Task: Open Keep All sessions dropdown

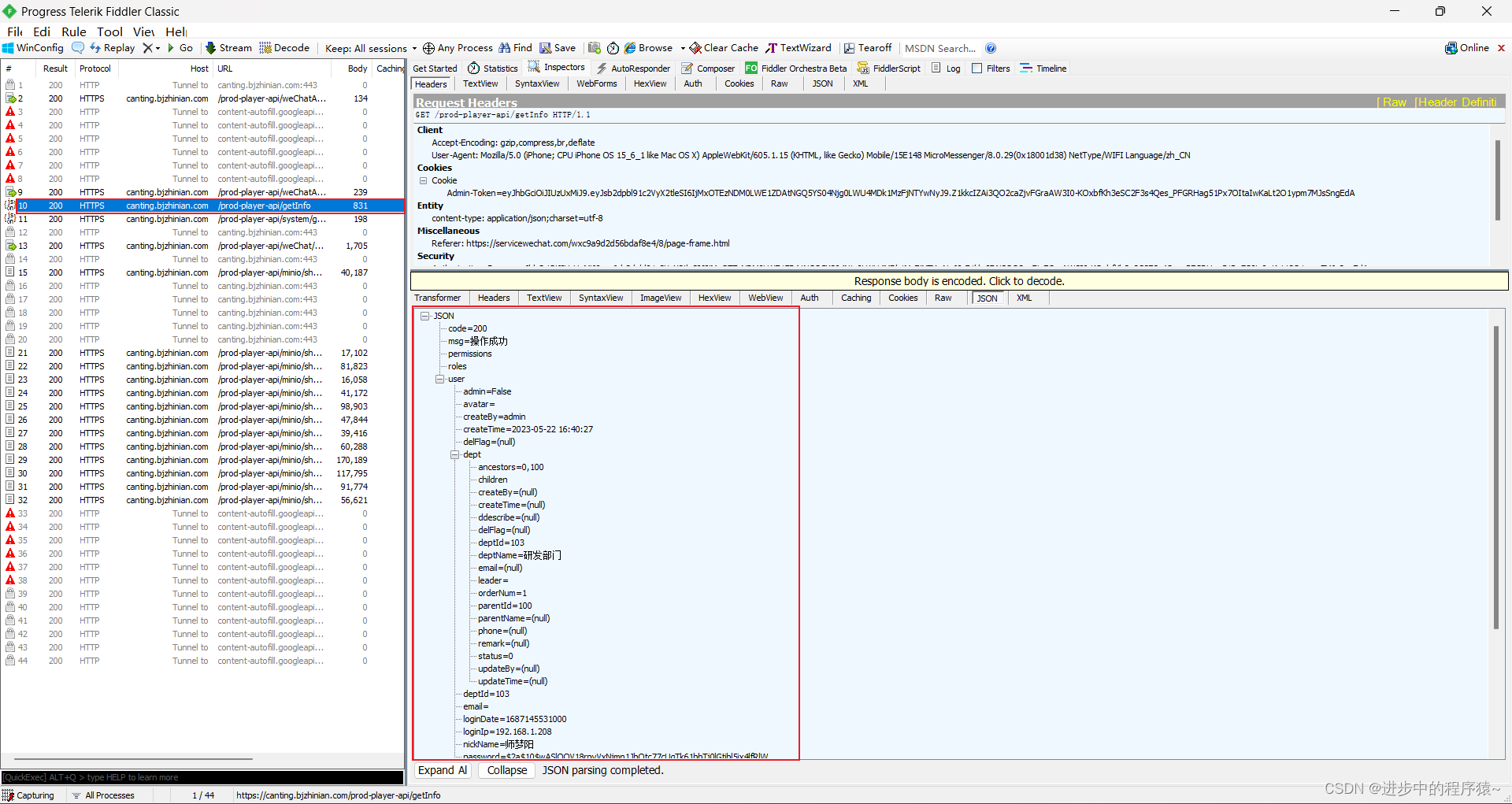Action: coord(371,48)
